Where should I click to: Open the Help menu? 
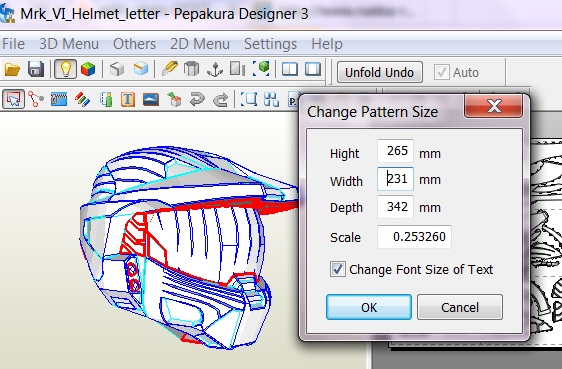coord(327,44)
